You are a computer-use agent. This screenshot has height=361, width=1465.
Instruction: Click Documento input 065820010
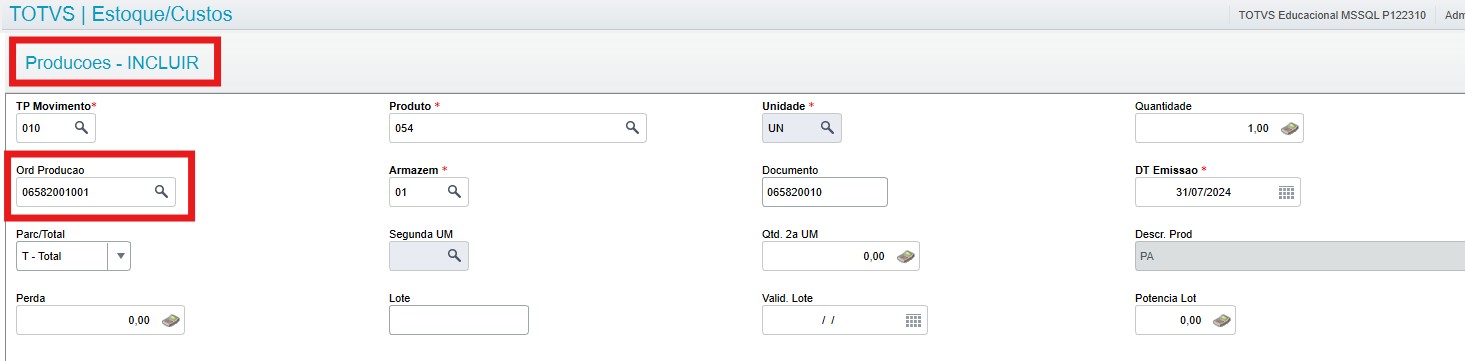pos(825,192)
